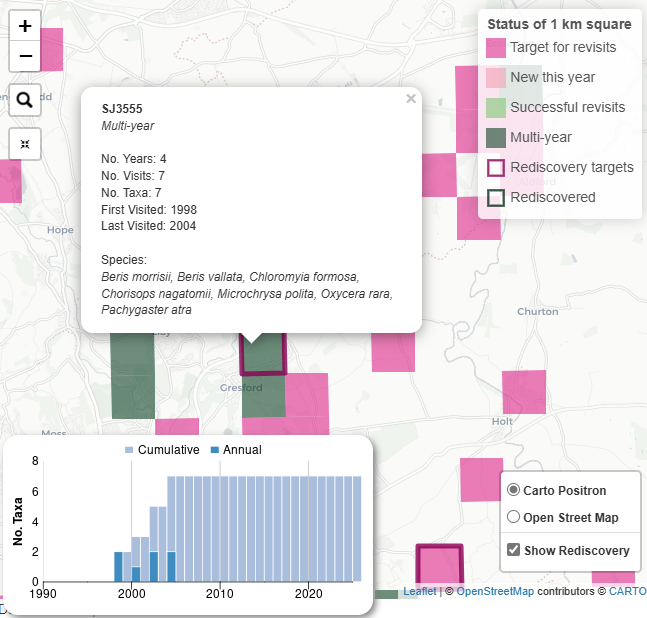Click the Rediscovered legend square icon
The height and width of the screenshot is (618, 647).
tap(496, 198)
